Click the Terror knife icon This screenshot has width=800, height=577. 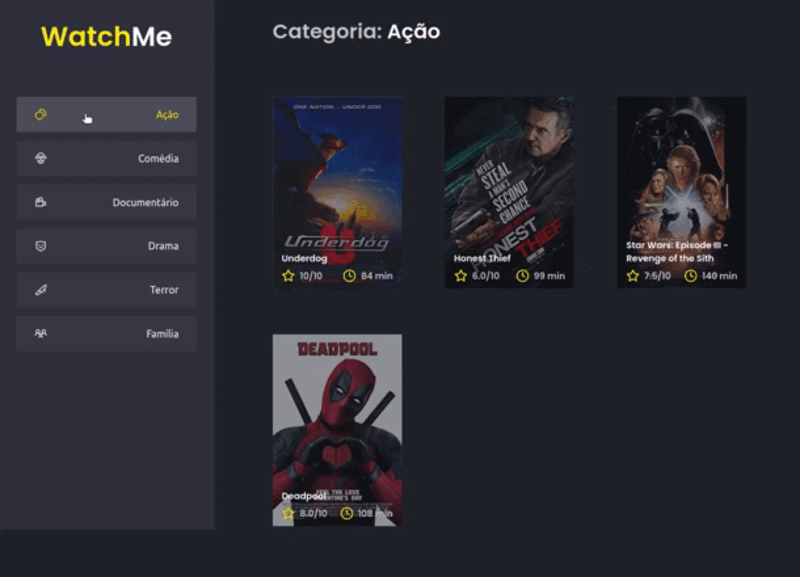click(41, 290)
